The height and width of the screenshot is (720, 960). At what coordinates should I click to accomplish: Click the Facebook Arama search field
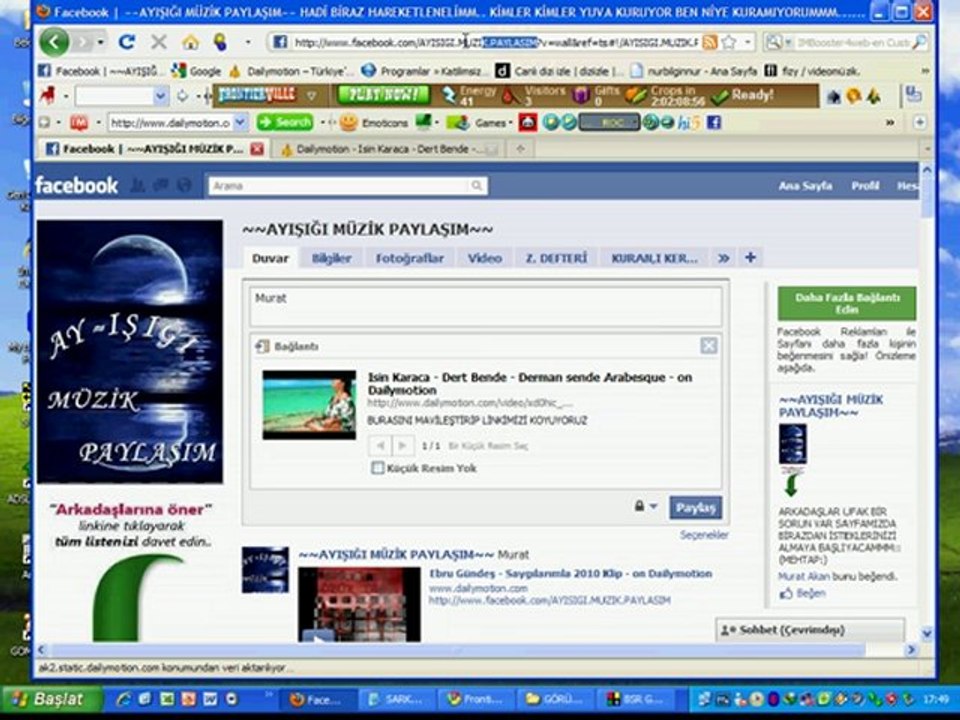[x=348, y=186]
